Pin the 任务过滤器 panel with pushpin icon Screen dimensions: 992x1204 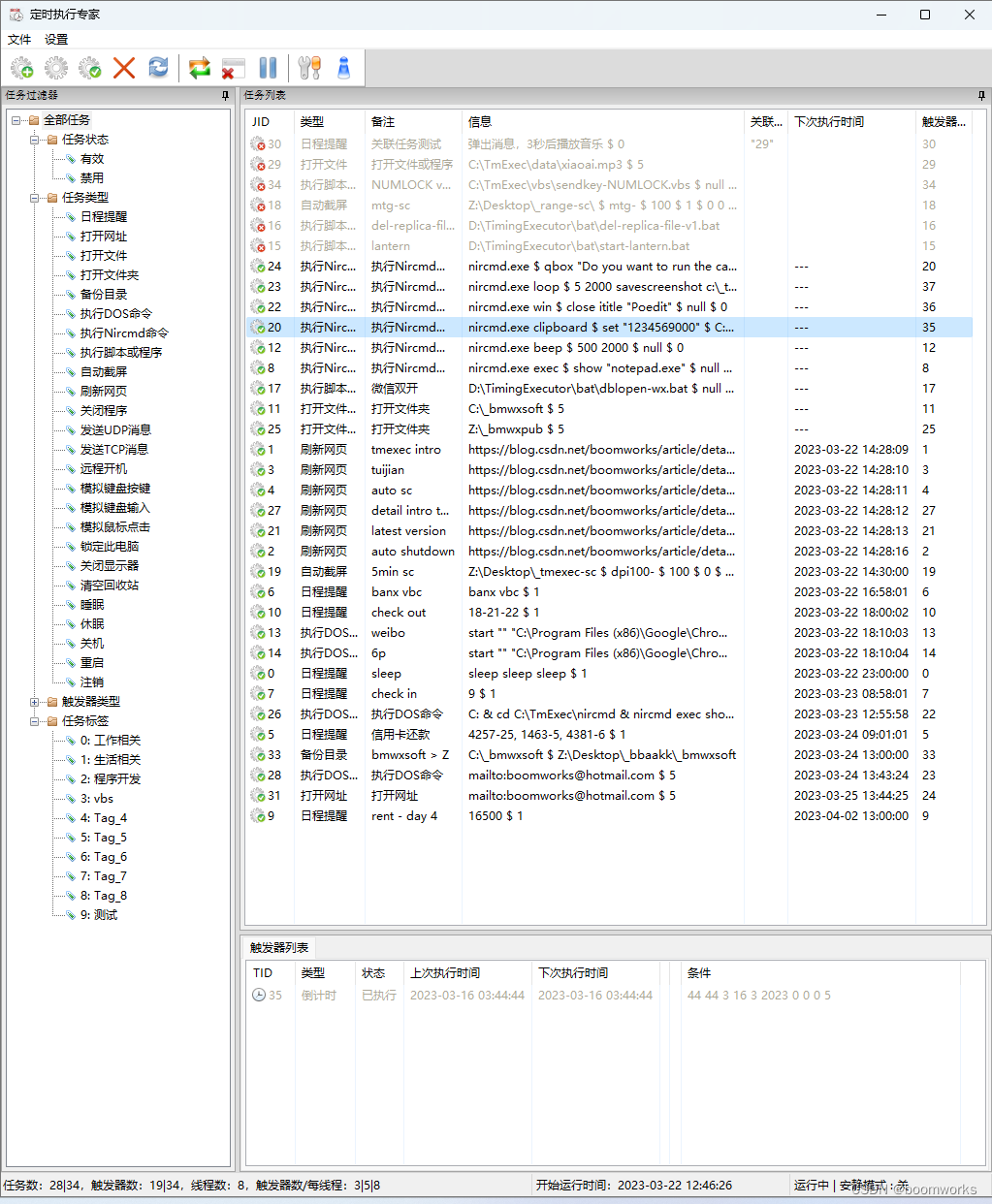pos(225,95)
